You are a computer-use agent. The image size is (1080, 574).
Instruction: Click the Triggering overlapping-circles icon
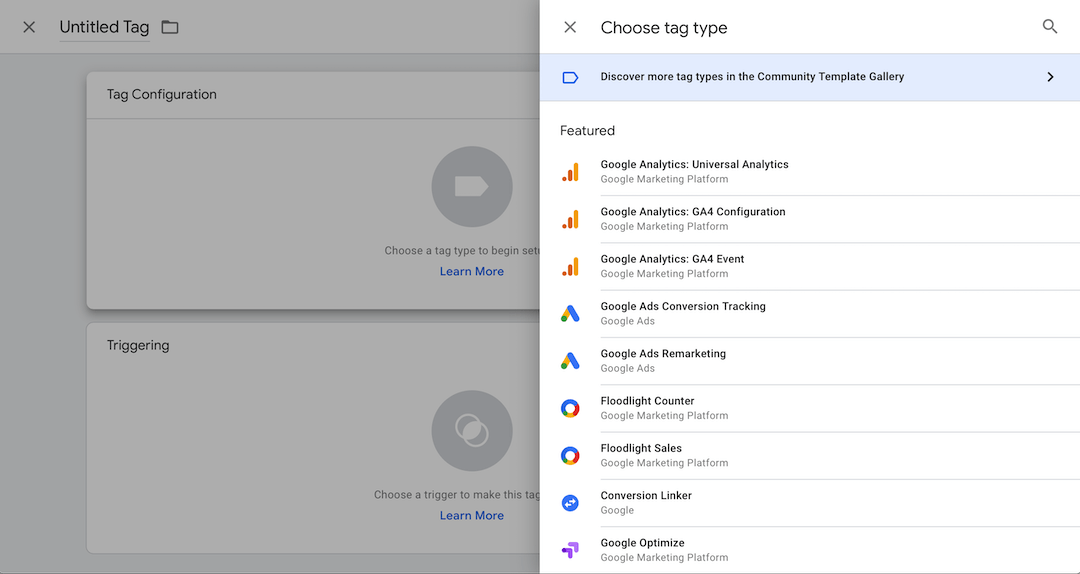point(472,431)
